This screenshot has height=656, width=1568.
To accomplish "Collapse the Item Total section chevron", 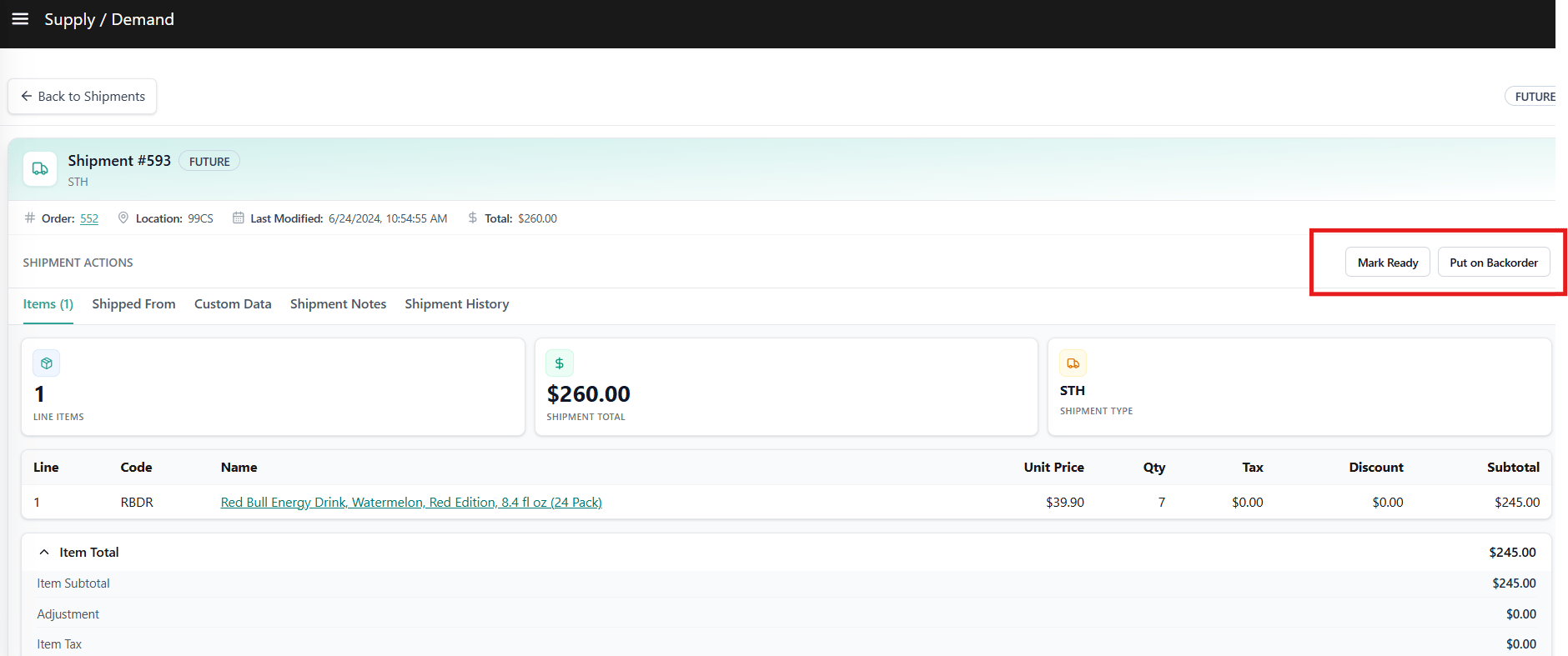I will pyautogui.click(x=44, y=552).
